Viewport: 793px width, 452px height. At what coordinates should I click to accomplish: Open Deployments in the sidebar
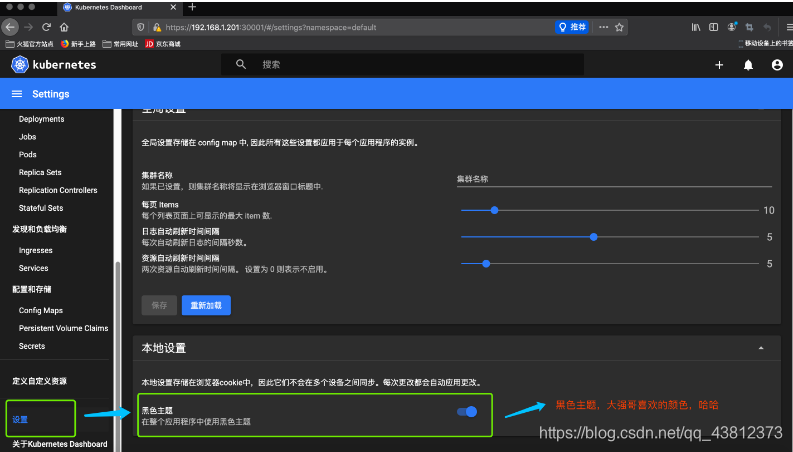coord(41,119)
